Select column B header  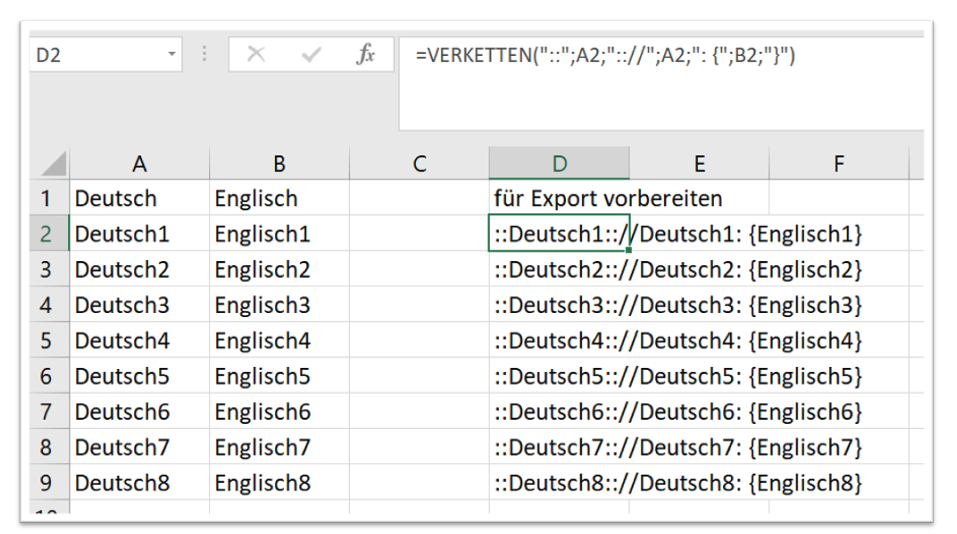(279, 164)
